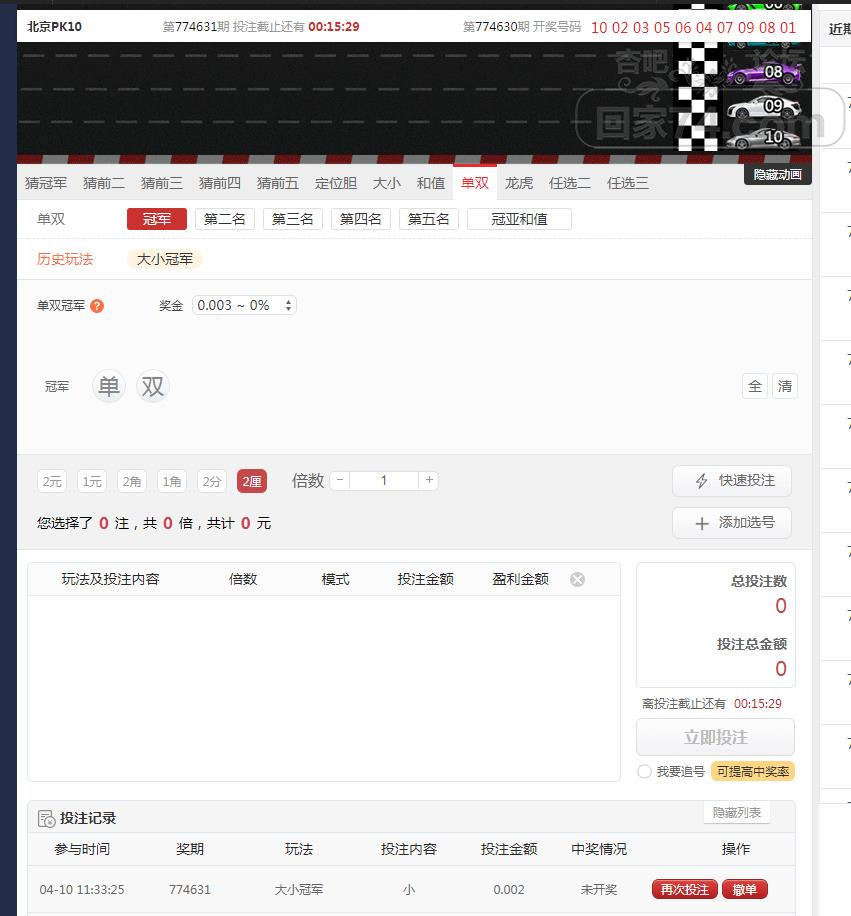Click the 北京PK10 title
Image resolution: width=851 pixels, height=916 pixels.
54,26
